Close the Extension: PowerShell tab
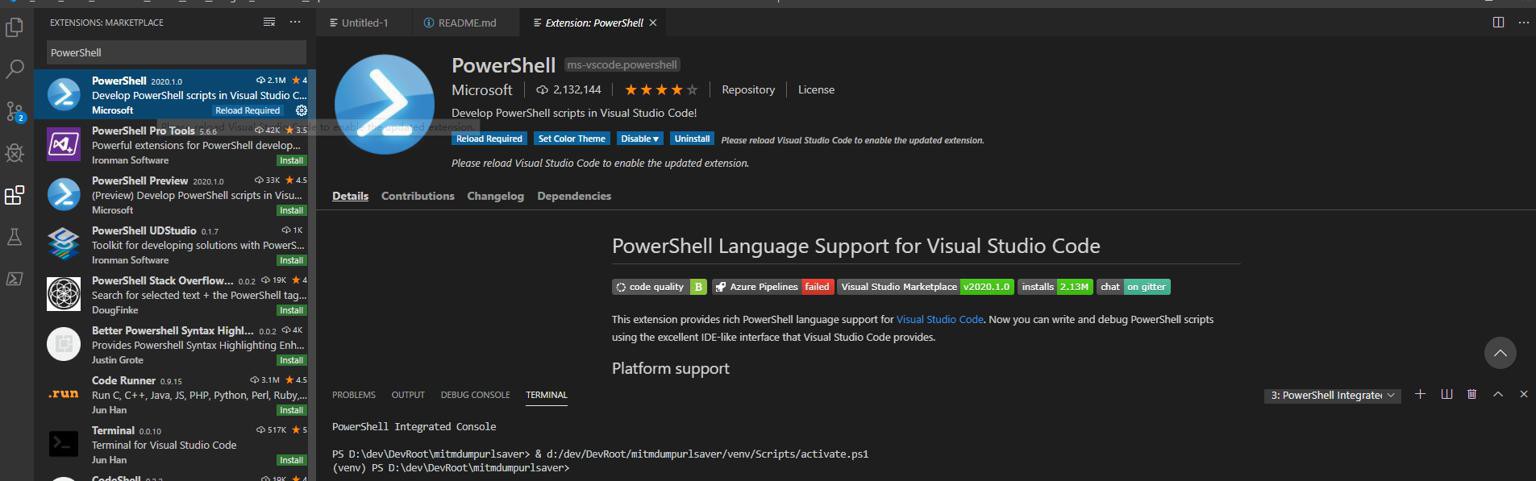Viewport: 1536px width, 481px height. (653, 22)
